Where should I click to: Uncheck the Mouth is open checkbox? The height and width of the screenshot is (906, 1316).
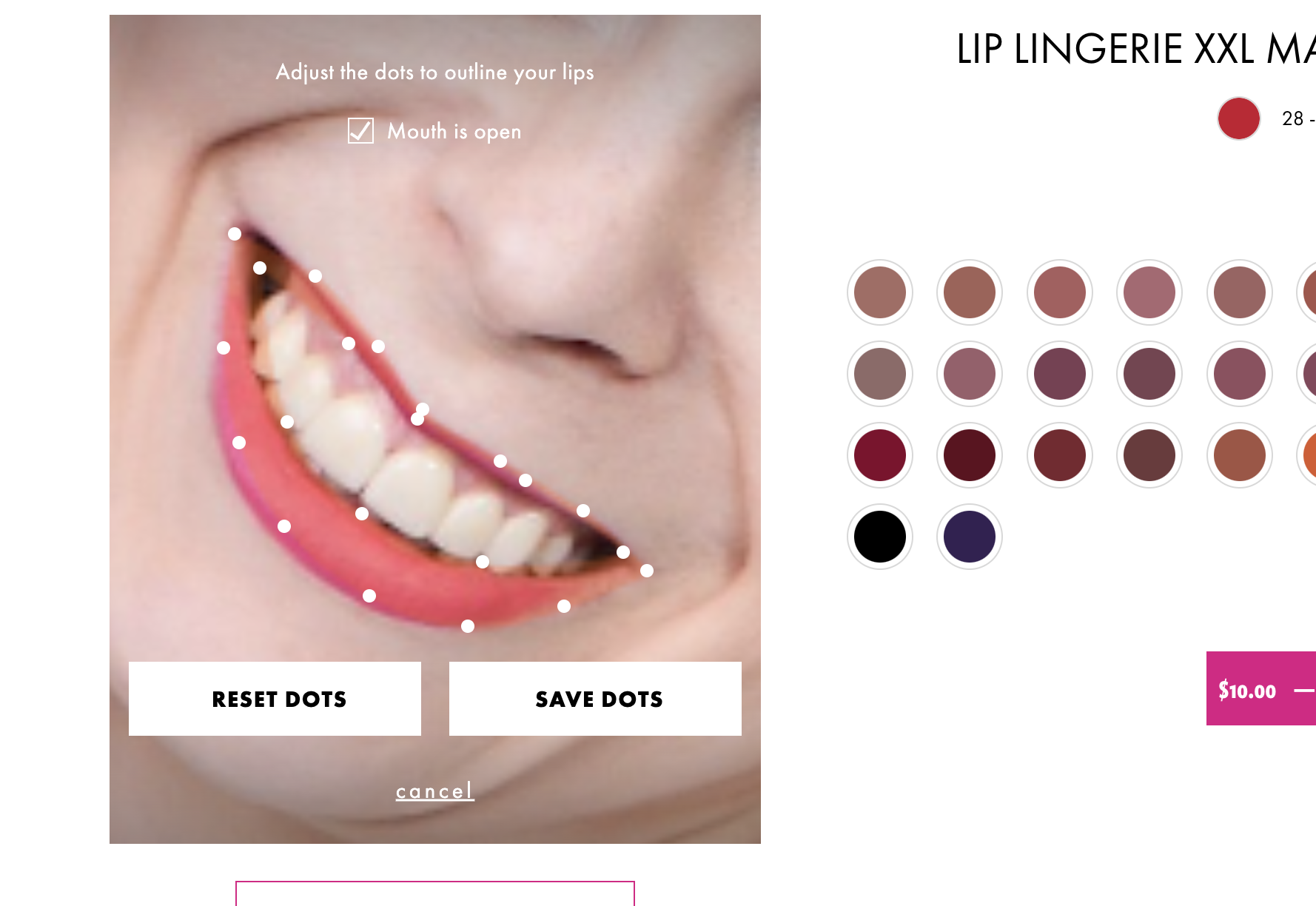360,131
